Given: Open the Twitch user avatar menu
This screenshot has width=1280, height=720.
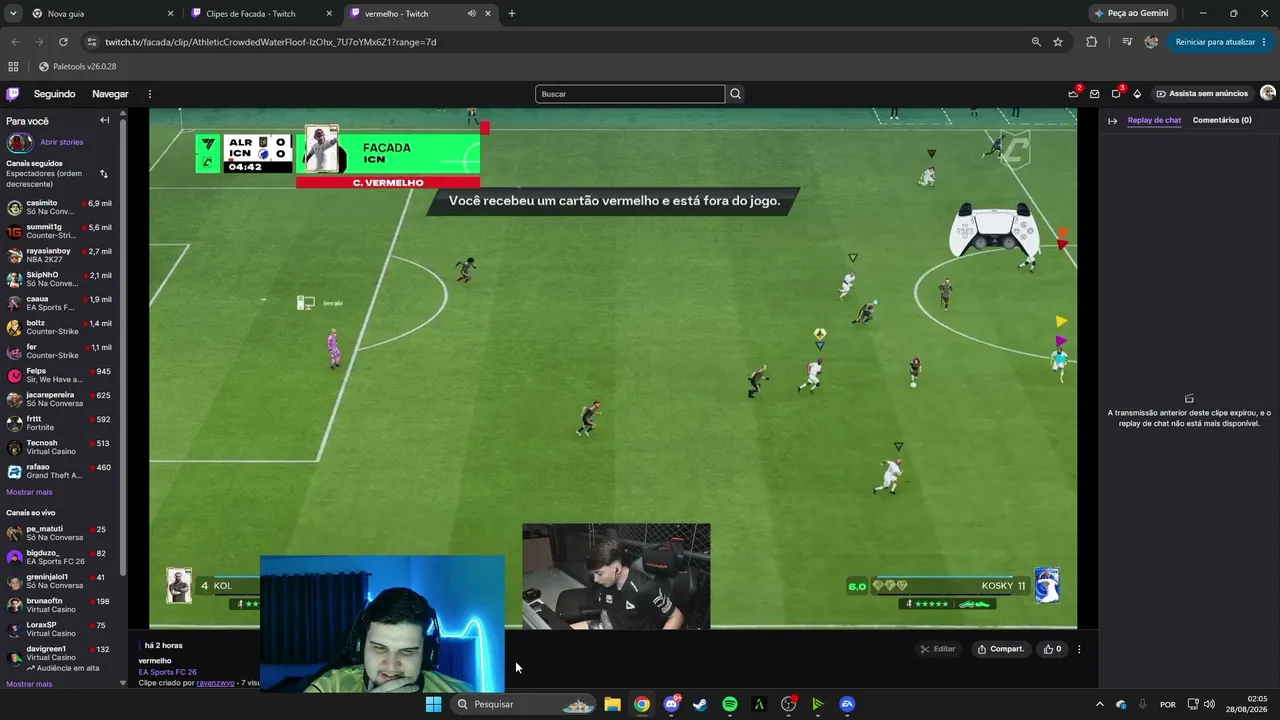Looking at the screenshot, I should pyautogui.click(x=1267, y=93).
